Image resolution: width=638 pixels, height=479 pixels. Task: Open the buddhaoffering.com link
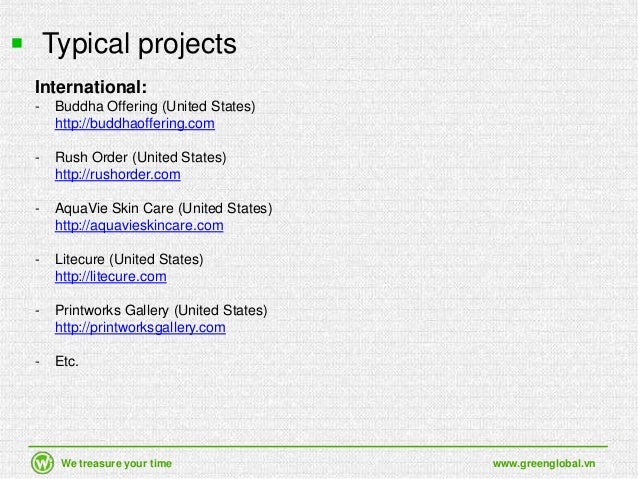coord(135,123)
